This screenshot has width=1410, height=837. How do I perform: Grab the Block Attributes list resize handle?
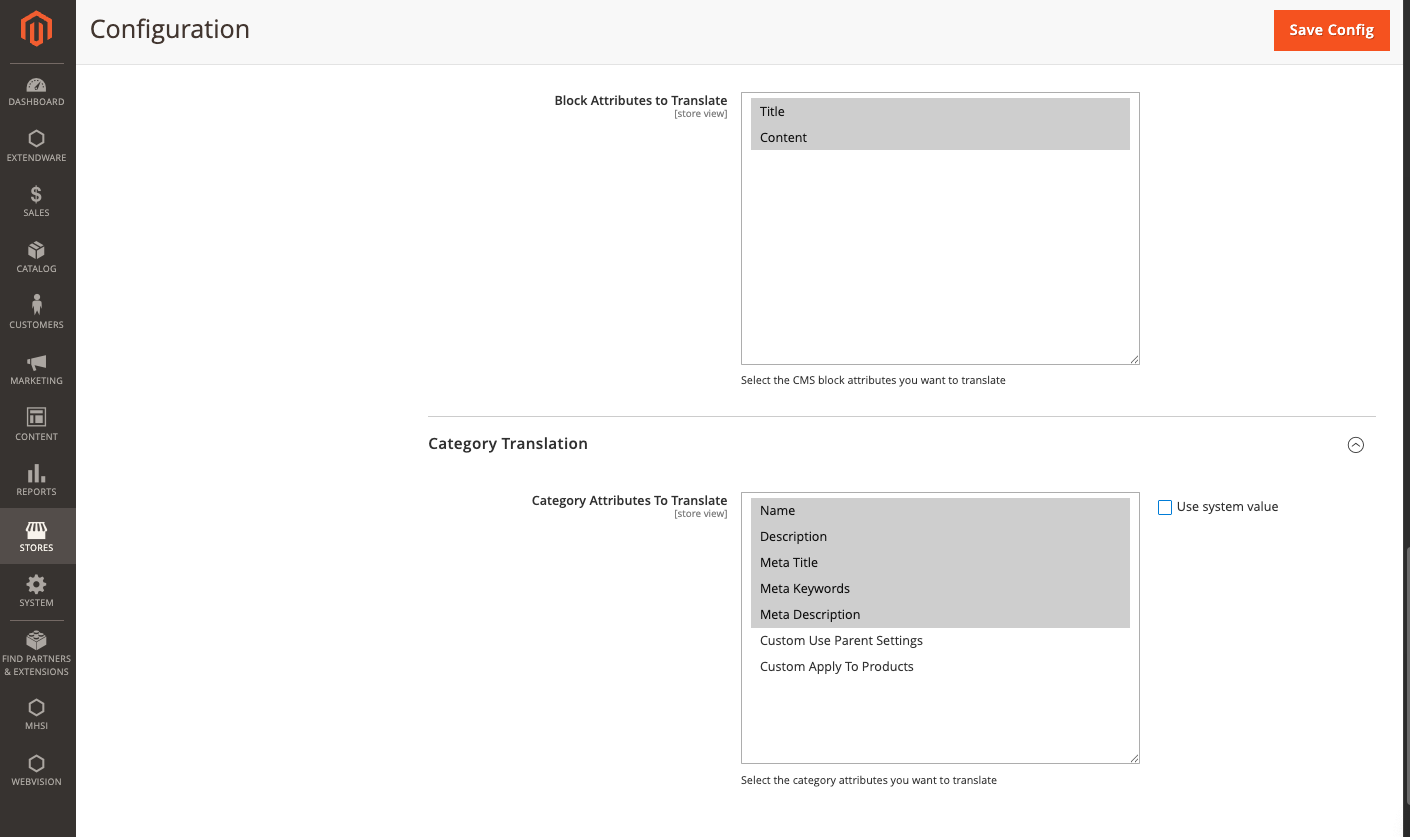(x=1134, y=359)
